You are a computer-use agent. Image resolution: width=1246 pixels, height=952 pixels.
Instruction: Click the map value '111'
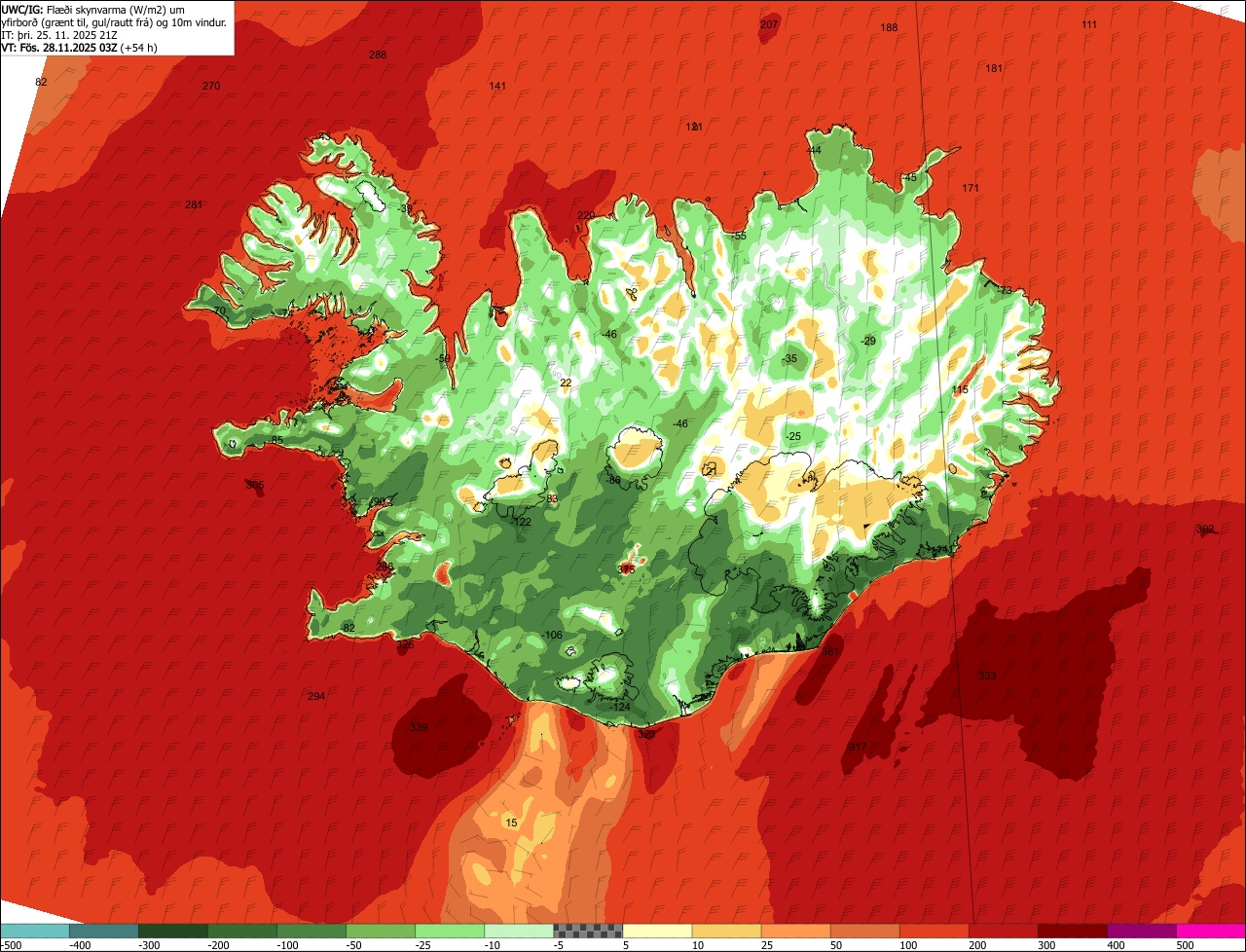1089,24
